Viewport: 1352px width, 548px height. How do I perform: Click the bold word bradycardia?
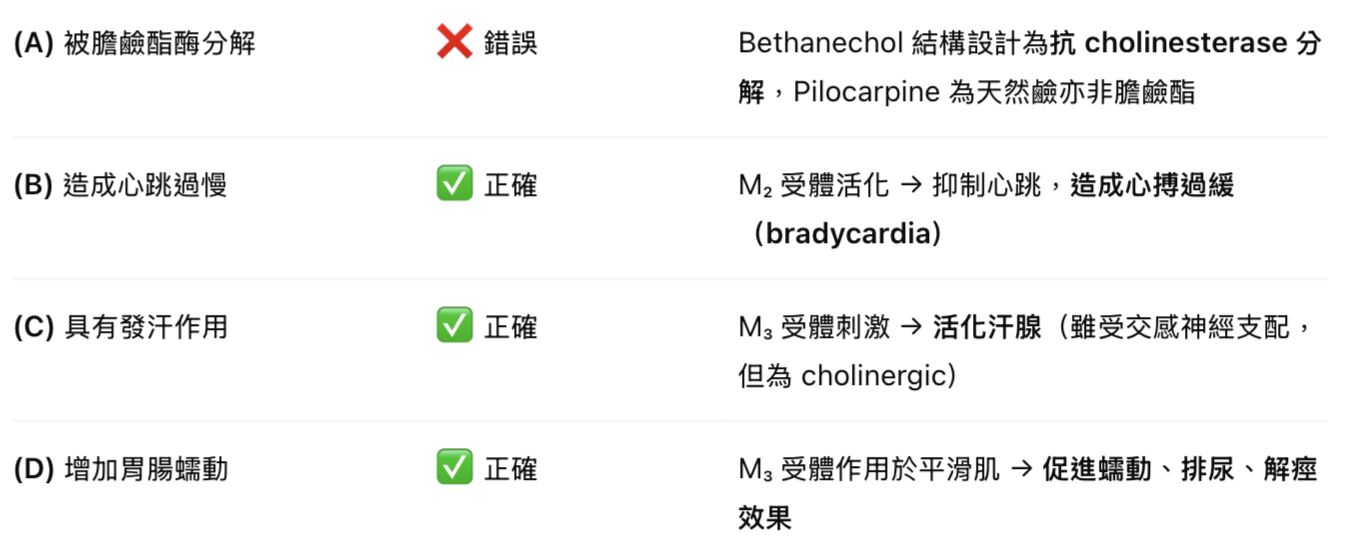click(846, 235)
